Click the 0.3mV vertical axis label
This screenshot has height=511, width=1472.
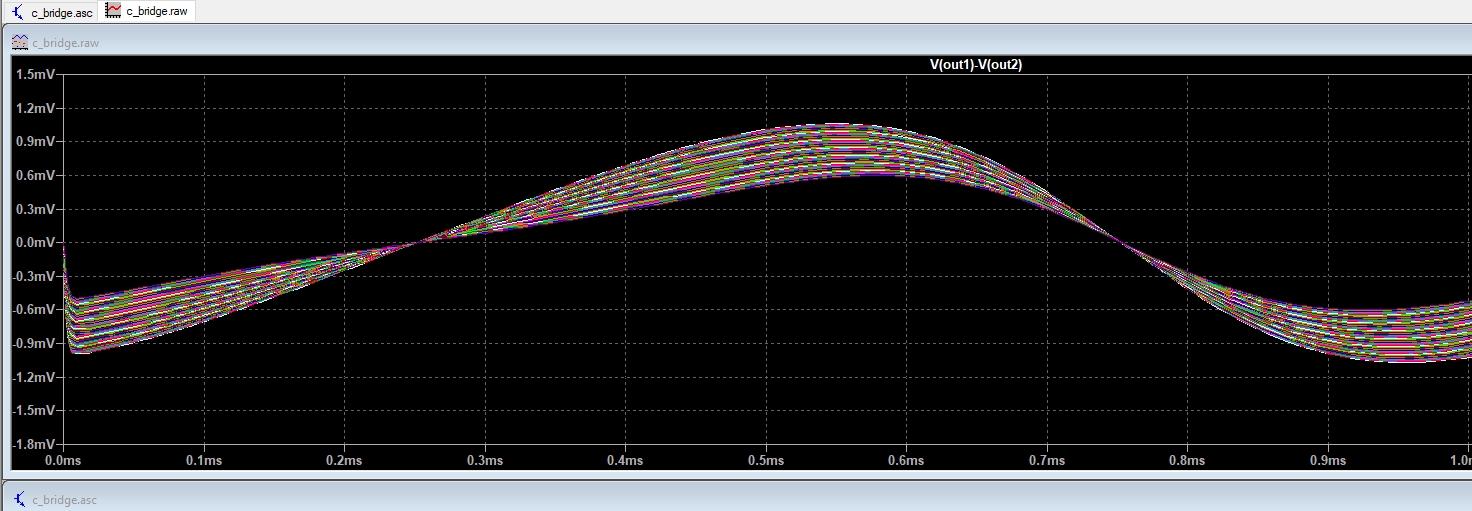[35, 209]
